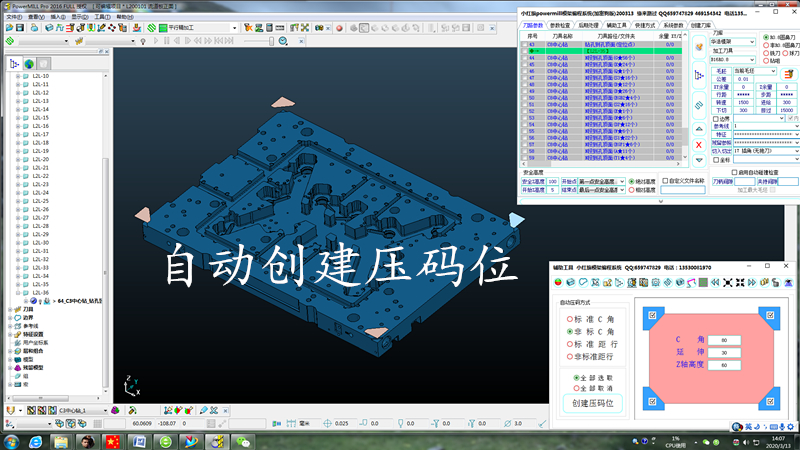800x450 pixels.
Task: Click the expand-arrows icon in auxiliary toolbar
Action: point(728,282)
